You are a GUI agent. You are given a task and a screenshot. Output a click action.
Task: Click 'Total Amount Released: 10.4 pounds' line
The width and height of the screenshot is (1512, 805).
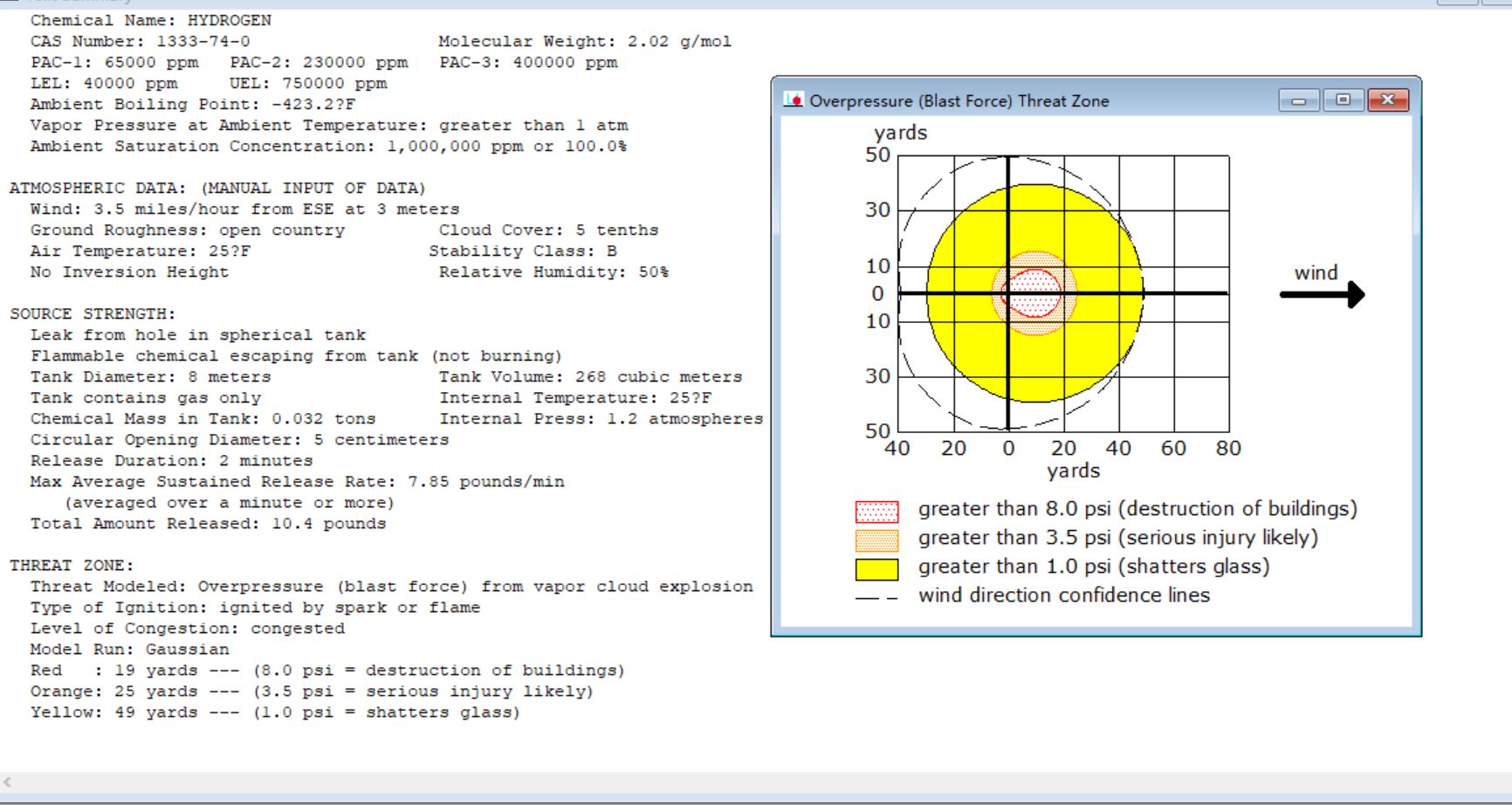[x=209, y=523]
